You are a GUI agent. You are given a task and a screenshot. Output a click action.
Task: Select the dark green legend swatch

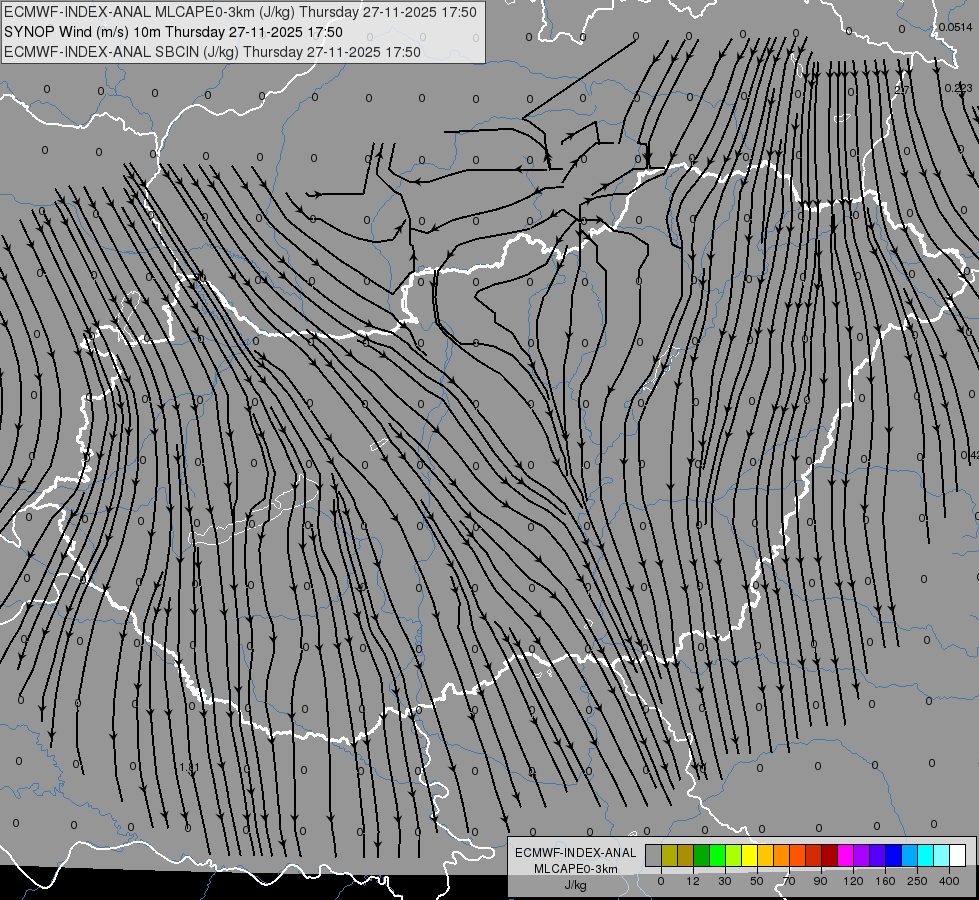click(x=702, y=855)
